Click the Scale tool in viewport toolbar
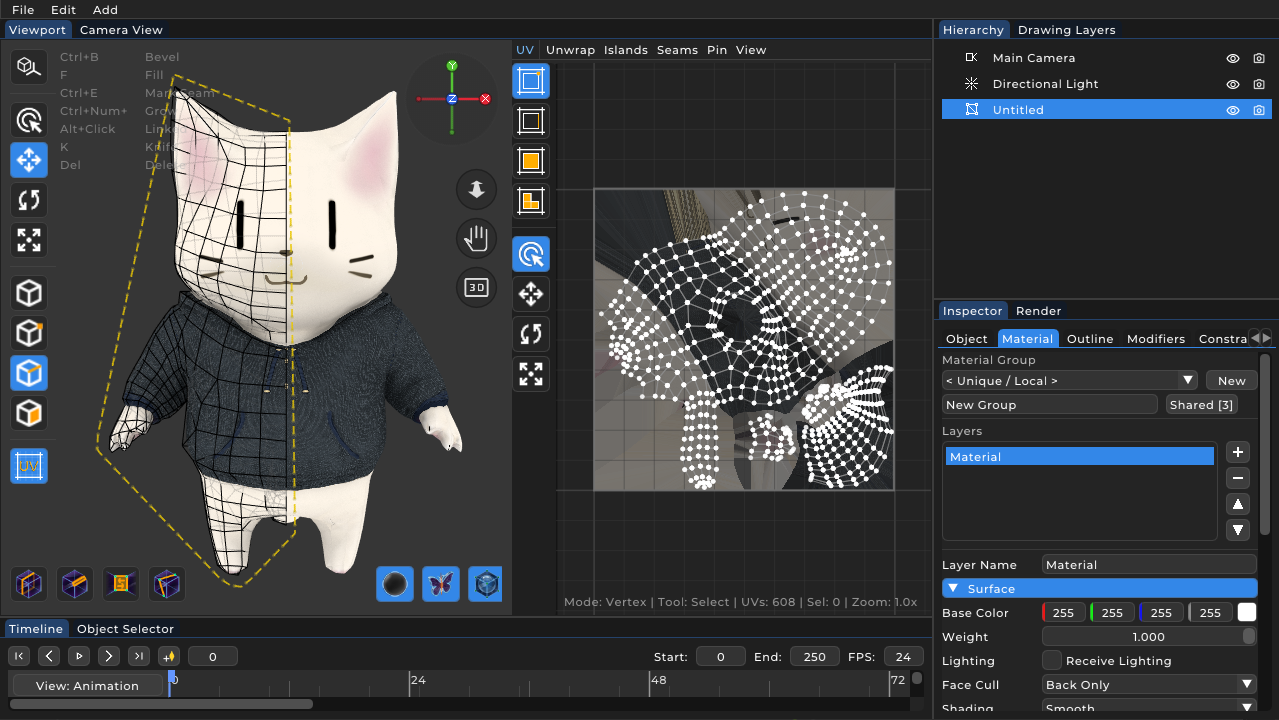The height and width of the screenshot is (720, 1279). pyautogui.click(x=29, y=240)
